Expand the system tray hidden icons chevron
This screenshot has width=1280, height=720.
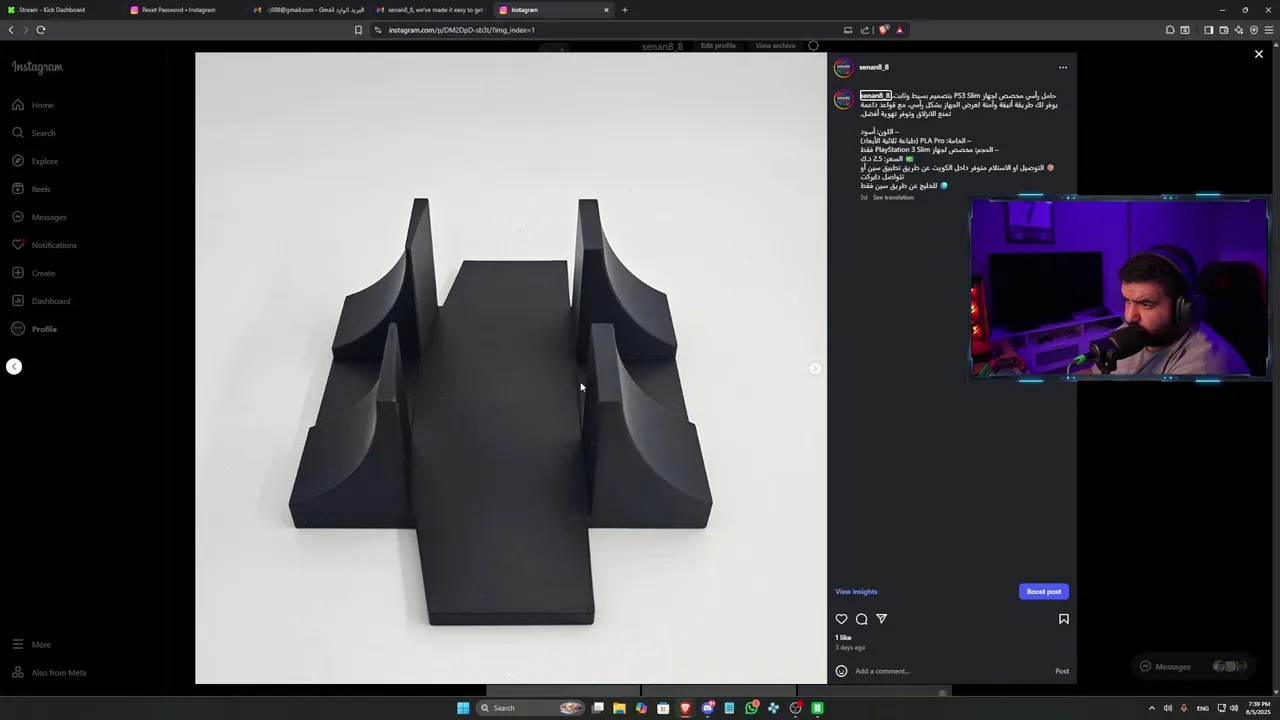pos(1151,708)
